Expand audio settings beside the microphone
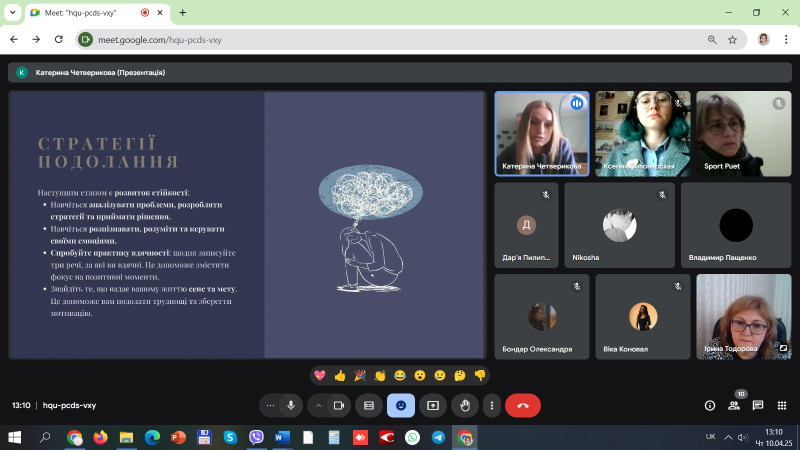Image resolution: width=800 pixels, height=450 pixels. tap(269, 405)
